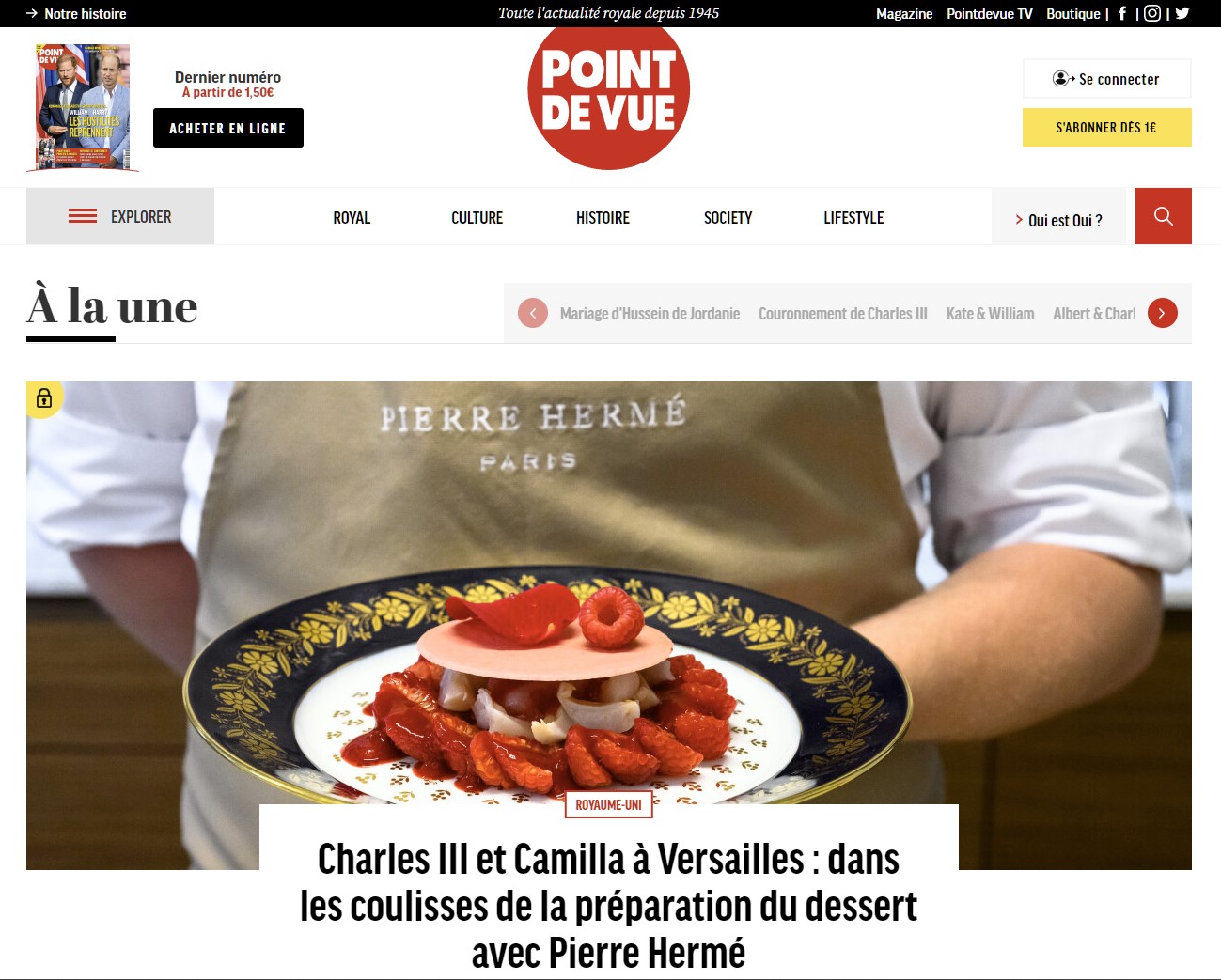Open the search magnifier icon
This screenshot has width=1221, height=980.
pyautogui.click(x=1163, y=216)
